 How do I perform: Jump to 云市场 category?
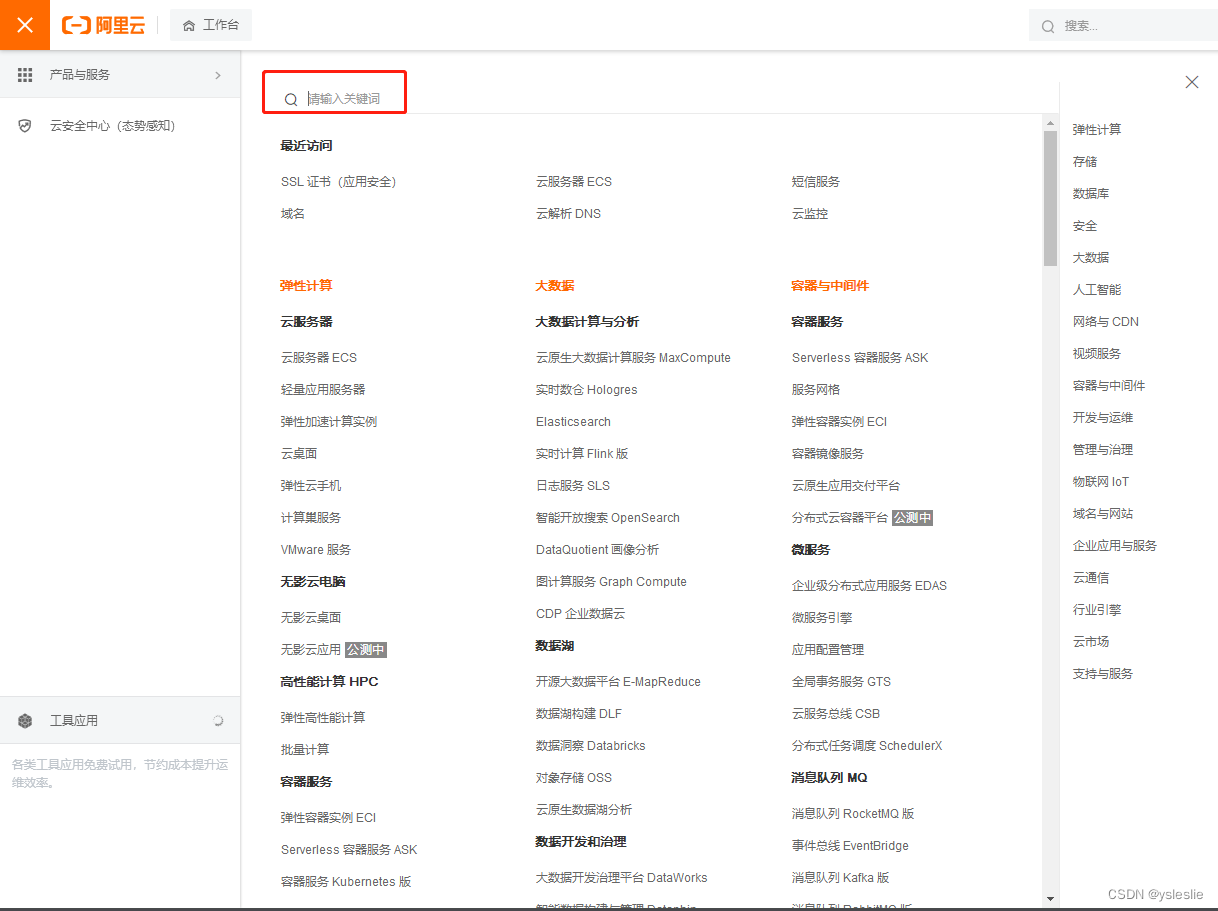(x=1091, y=642)
